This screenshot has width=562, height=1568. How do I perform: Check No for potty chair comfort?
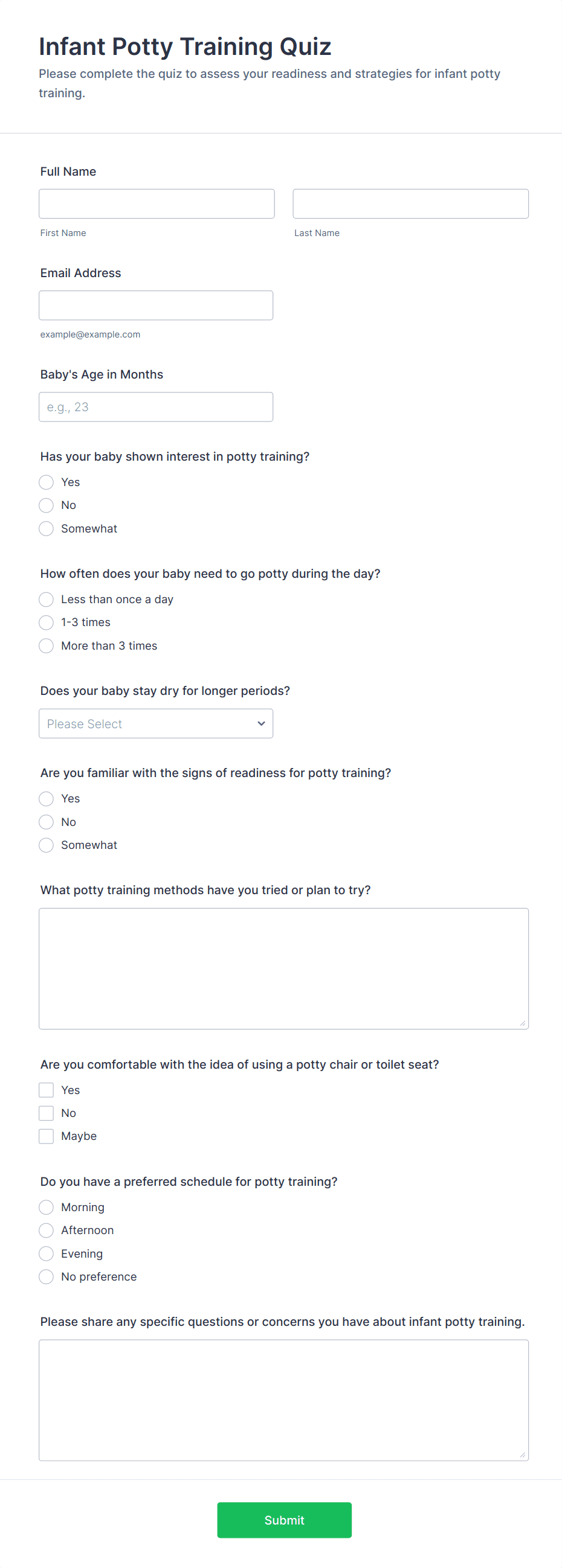point(47,1113)
